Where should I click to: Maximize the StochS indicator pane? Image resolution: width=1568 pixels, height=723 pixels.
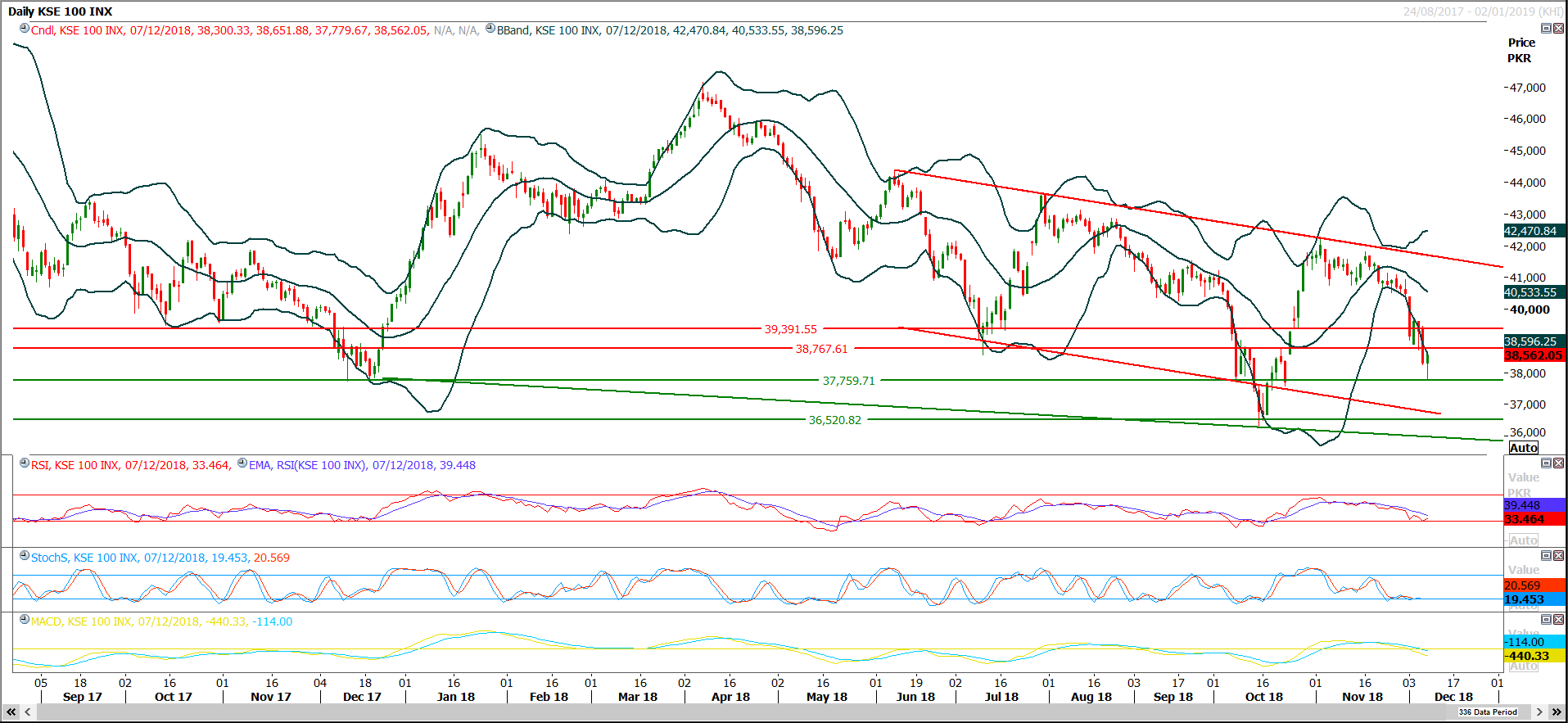tap(1546, 556)
